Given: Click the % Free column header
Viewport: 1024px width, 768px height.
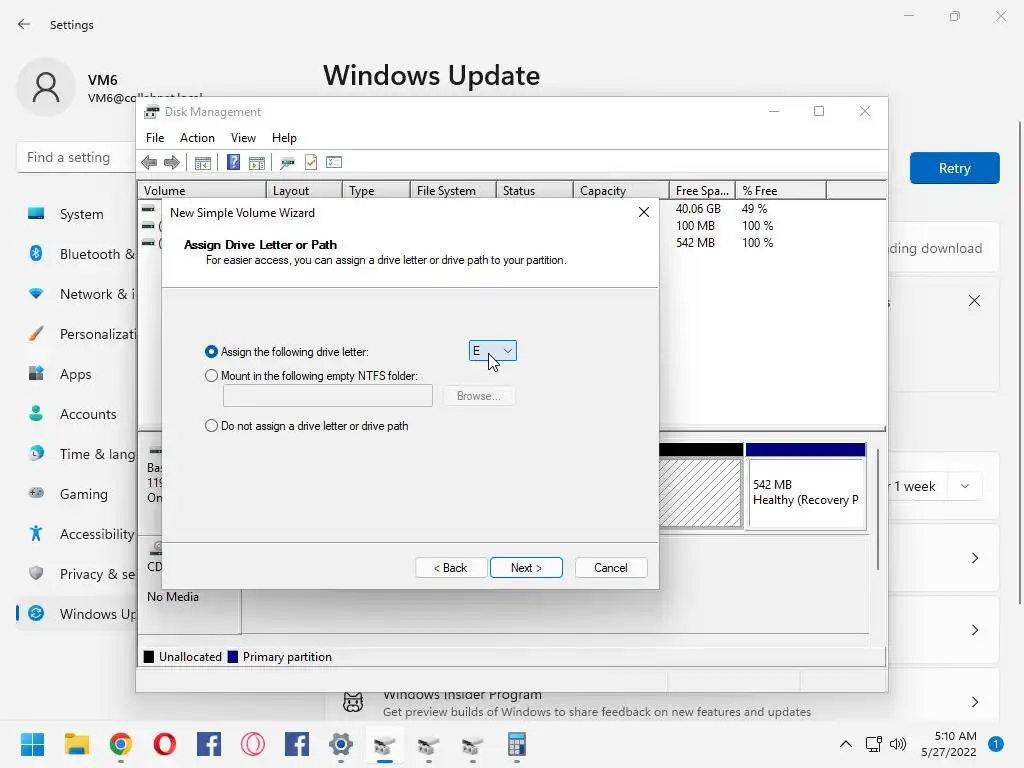Looking at the screenshot, I should pyautogui.click(x=780, y=190).
